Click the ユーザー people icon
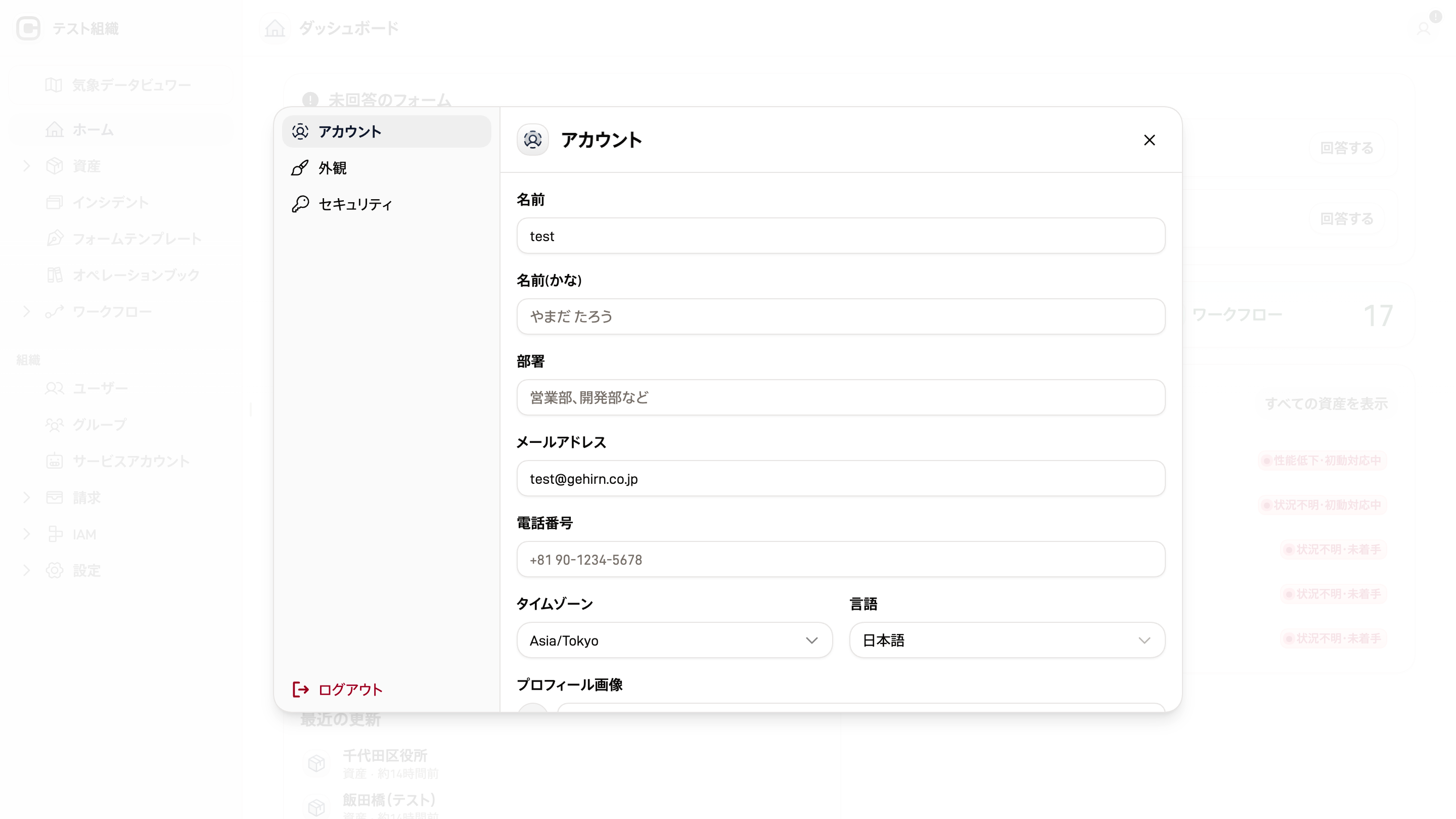The height and width of the screenshot is (819, 1456). coord(54,388)
